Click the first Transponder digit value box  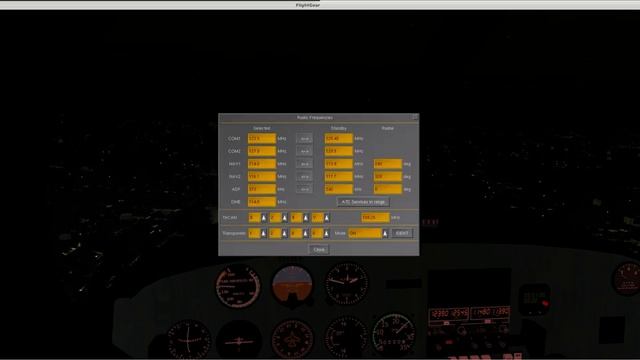pos(254,233)
